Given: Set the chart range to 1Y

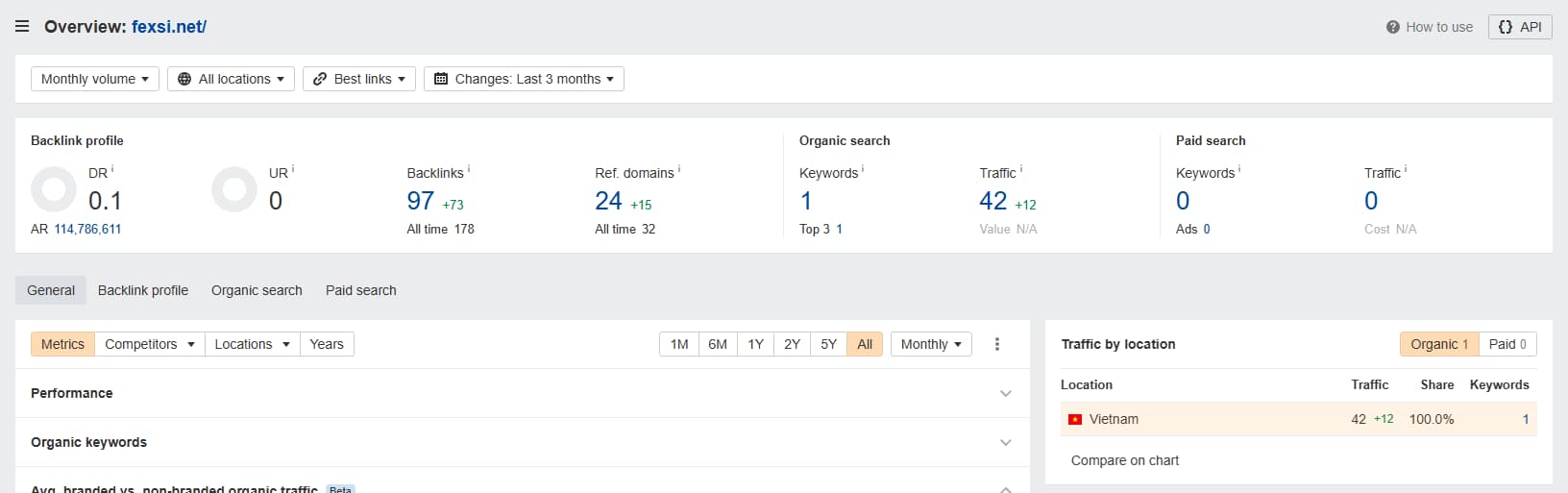Looking at the screenshot, I should coord(756,344).
